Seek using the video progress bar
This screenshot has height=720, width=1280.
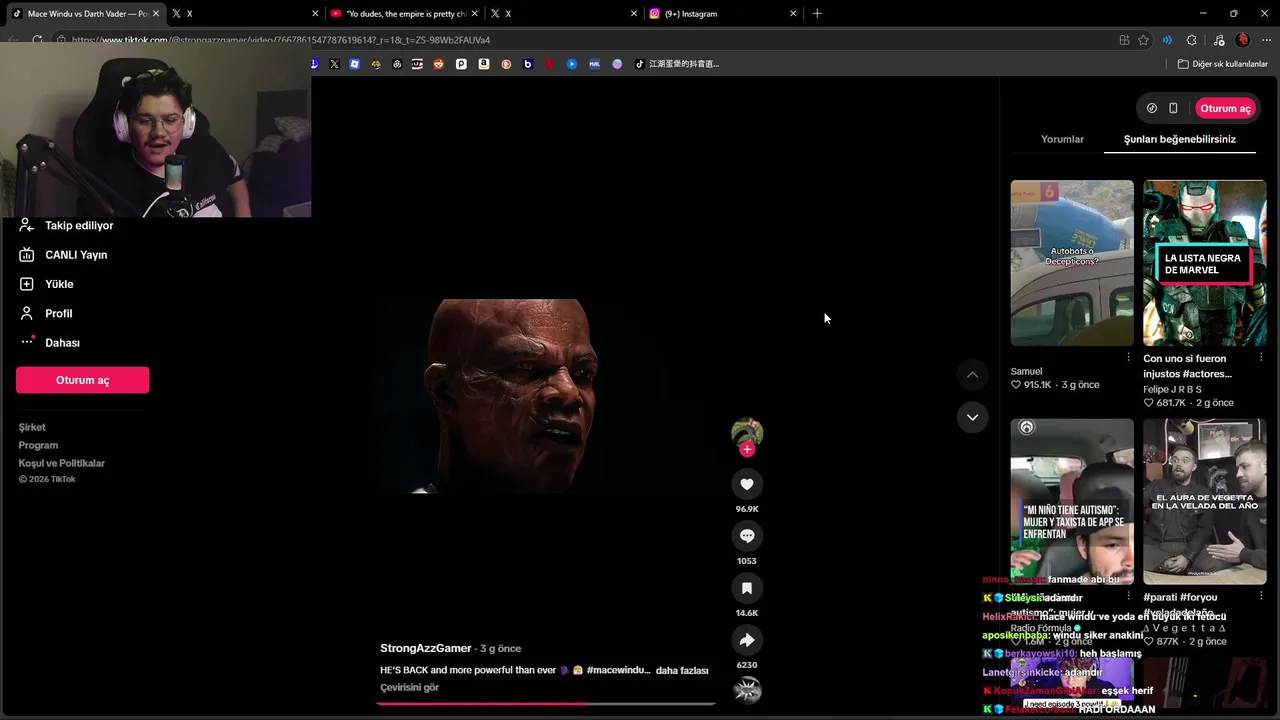click(546, 703)
